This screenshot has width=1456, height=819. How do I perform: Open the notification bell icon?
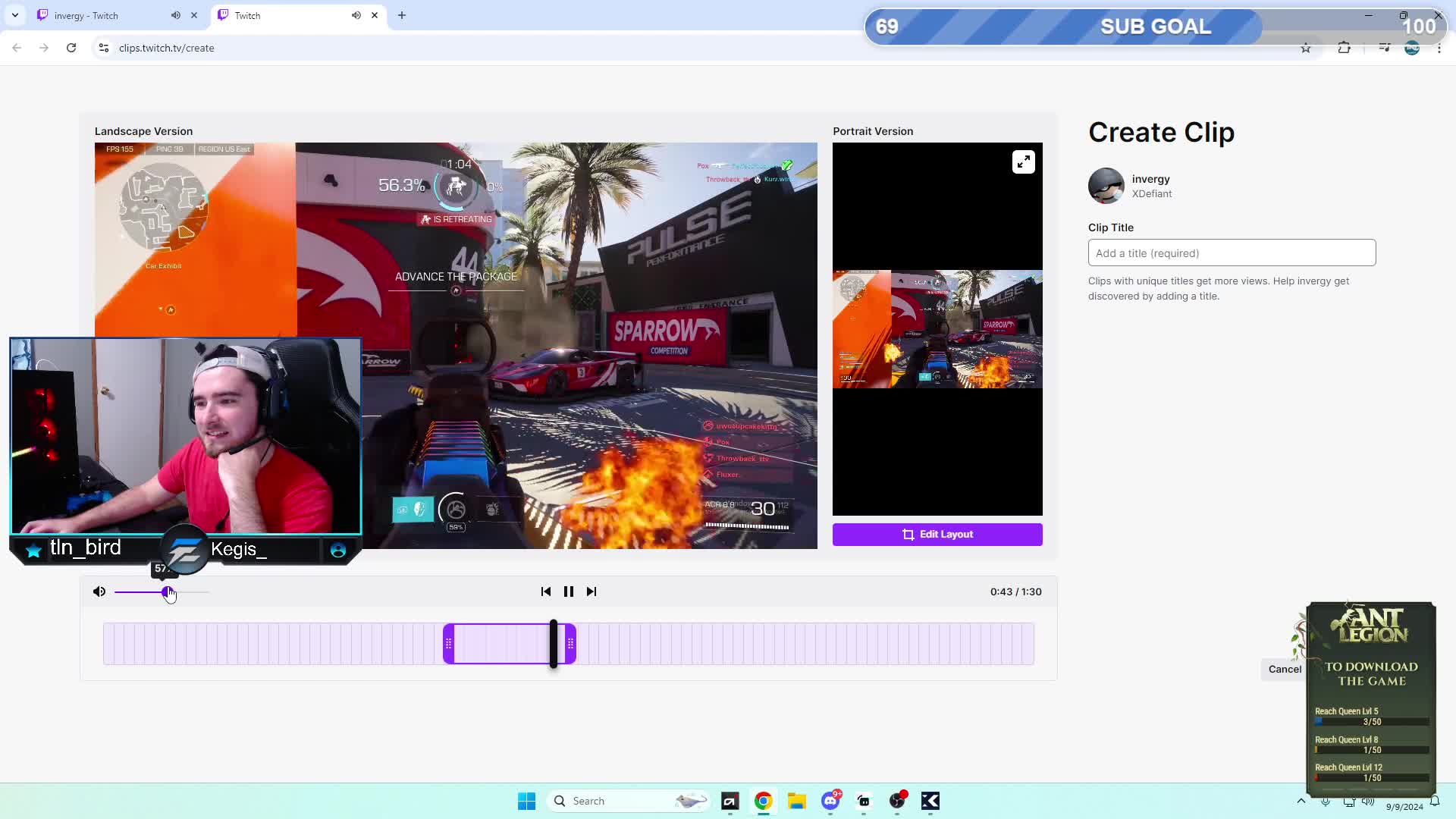(x=1435, y=802)
